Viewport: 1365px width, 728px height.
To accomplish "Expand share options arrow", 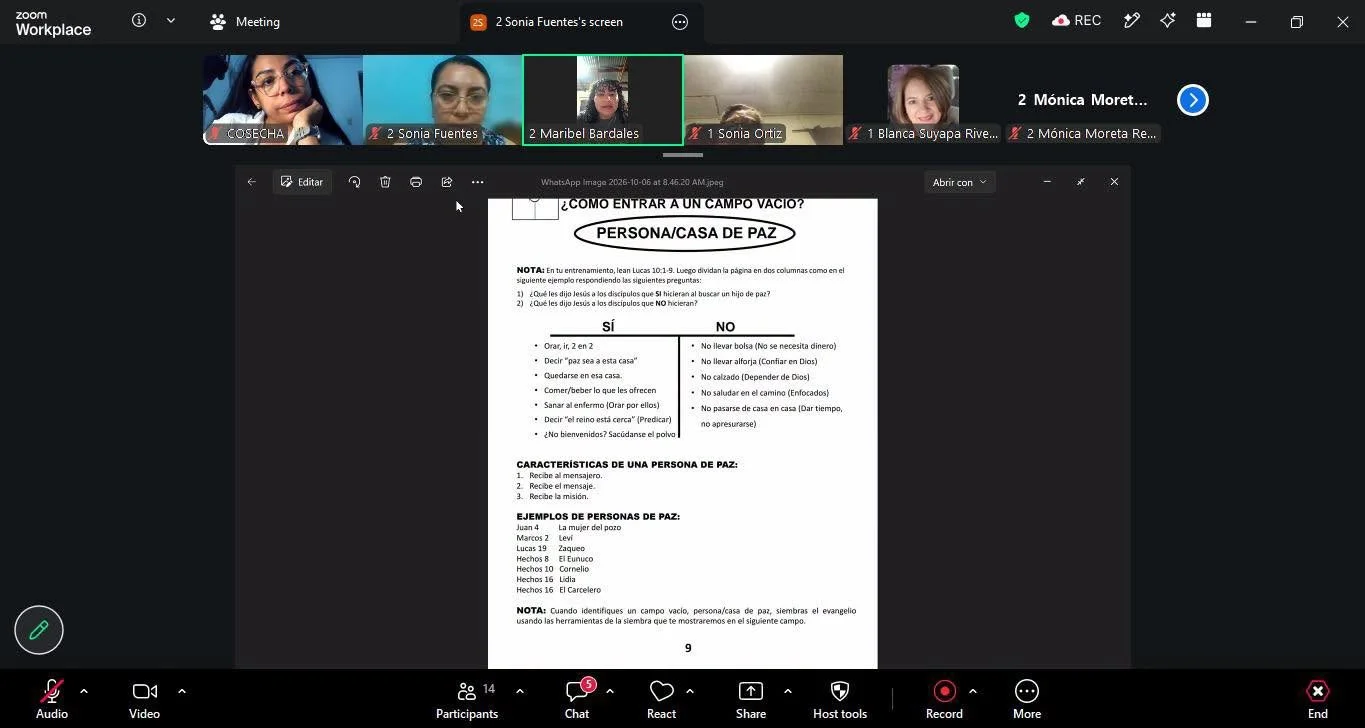I will (x=788, y=691).
